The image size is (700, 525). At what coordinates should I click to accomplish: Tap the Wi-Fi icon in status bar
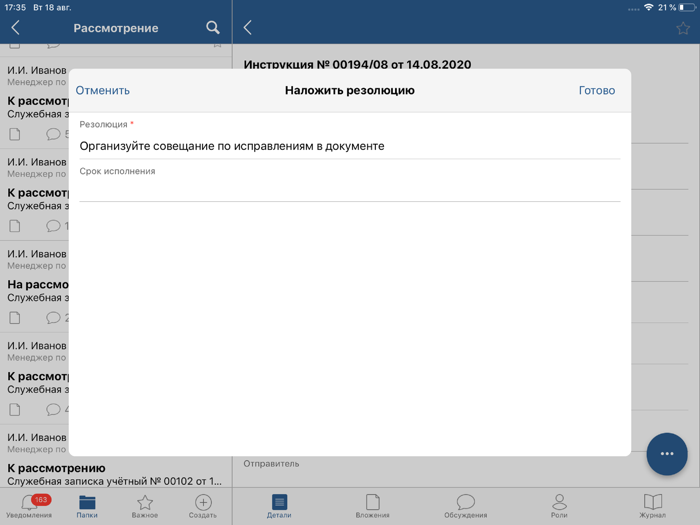tap(648, 7)
